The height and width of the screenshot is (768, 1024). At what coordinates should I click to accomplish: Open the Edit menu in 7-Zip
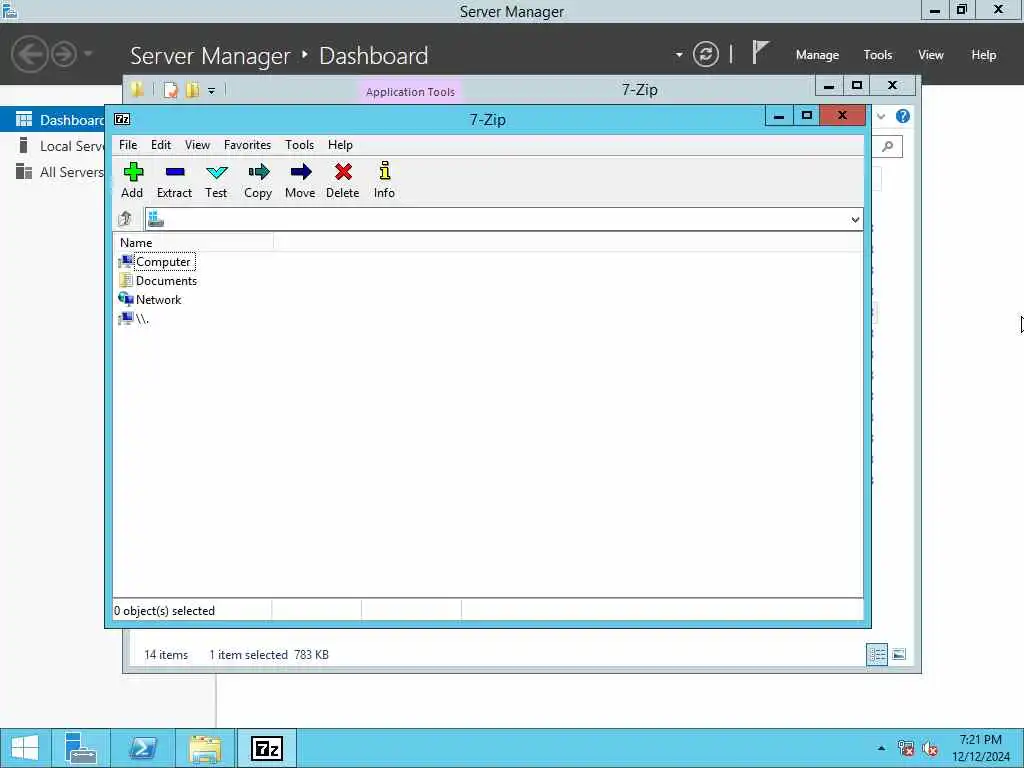(x=161, y=145)
